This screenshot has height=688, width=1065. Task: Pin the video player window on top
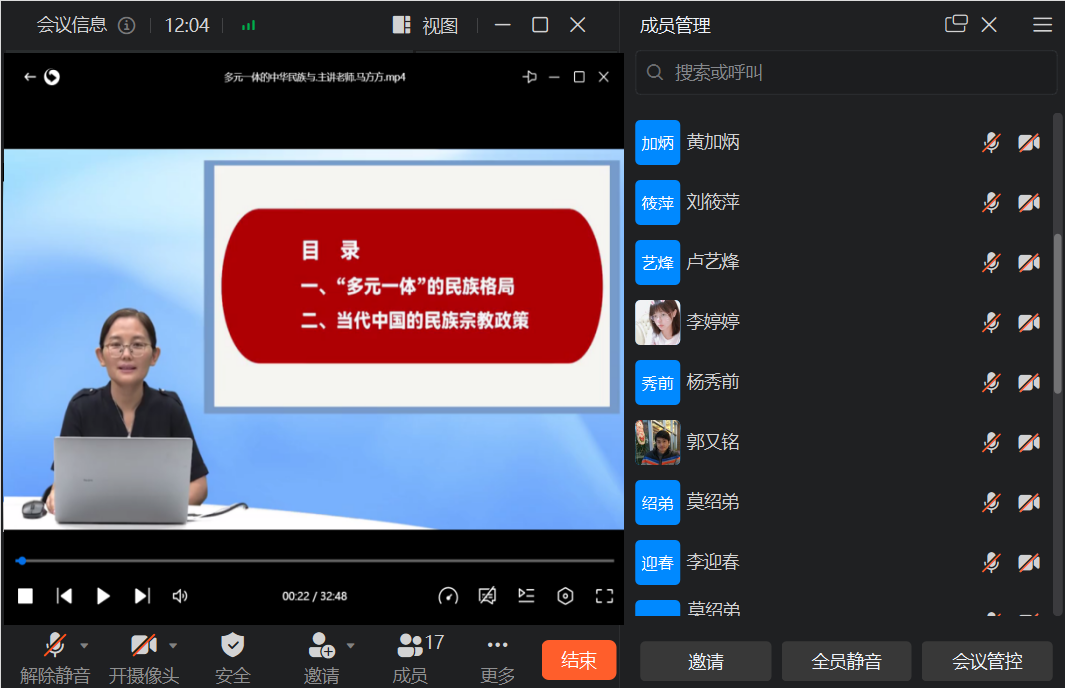click(530, 77)
